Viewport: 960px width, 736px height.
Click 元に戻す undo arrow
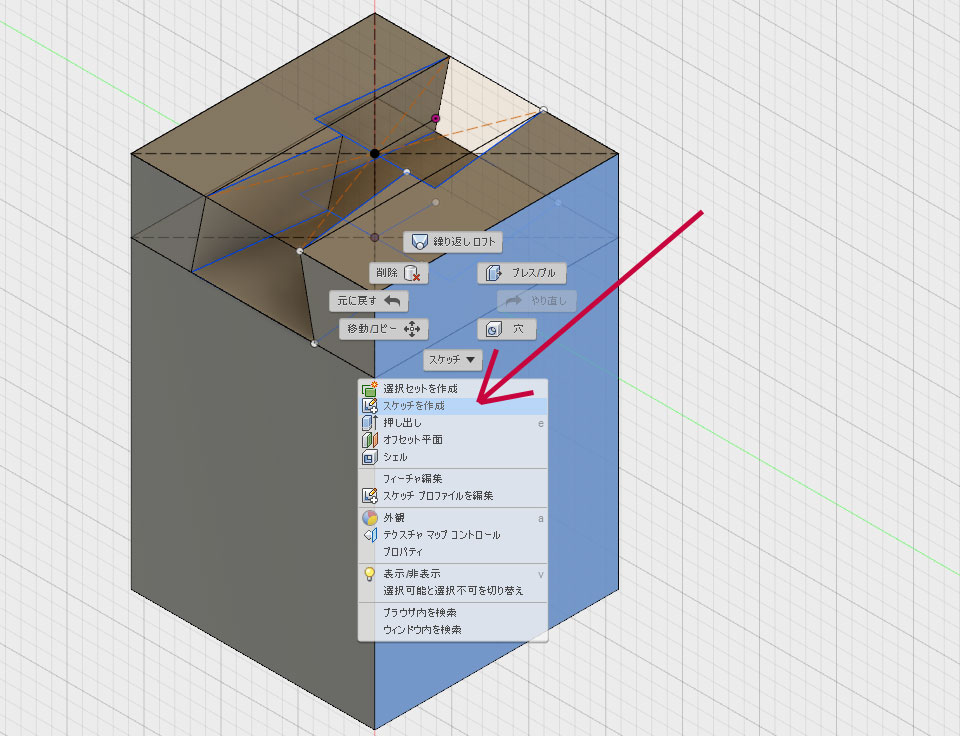click(x=369, y=301)
